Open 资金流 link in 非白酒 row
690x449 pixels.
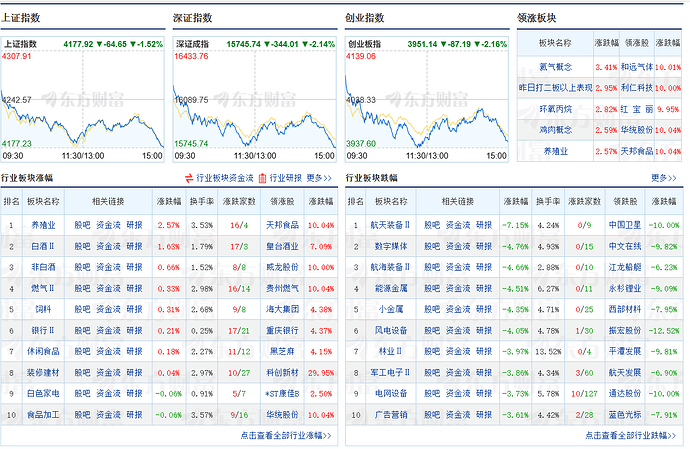108,267
